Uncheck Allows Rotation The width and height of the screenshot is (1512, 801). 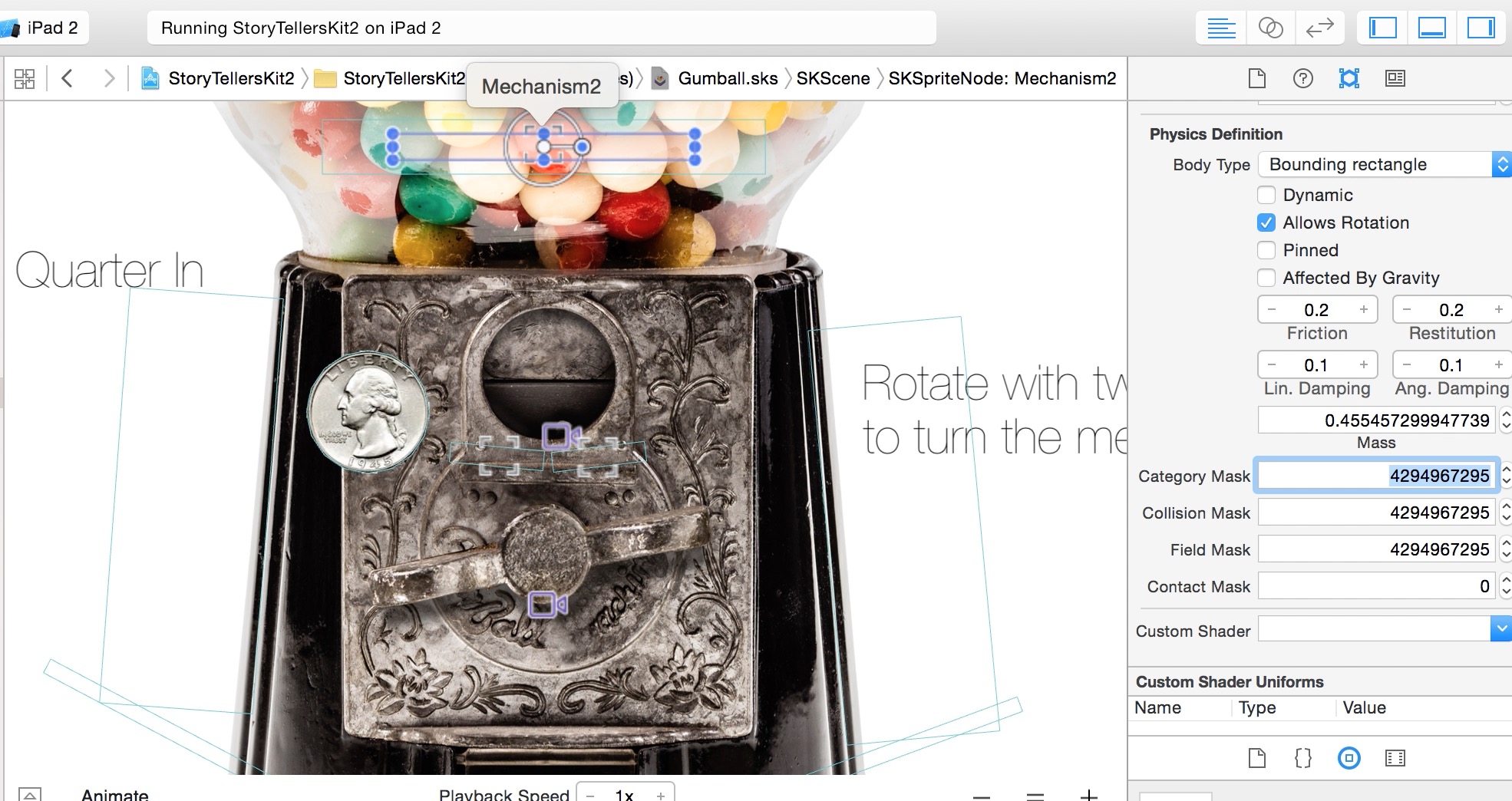[1266, 222]
